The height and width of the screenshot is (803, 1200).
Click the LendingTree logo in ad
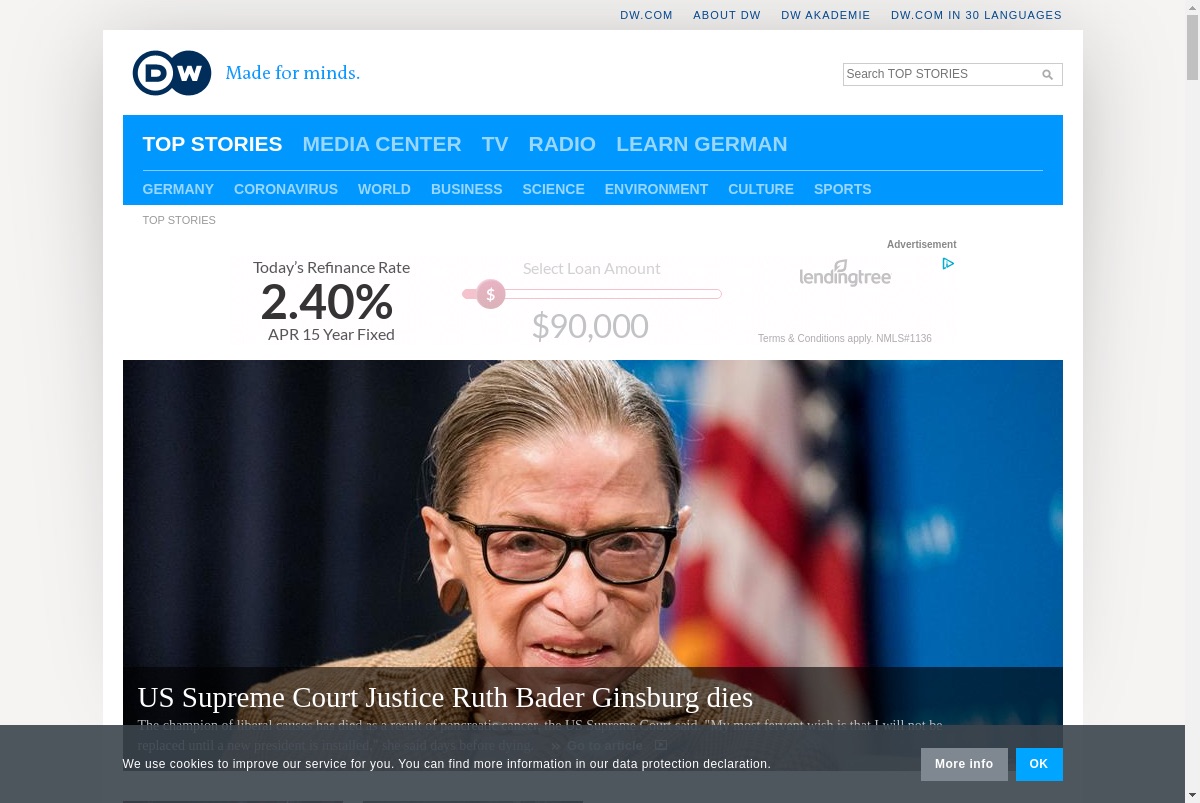point(845,273)
